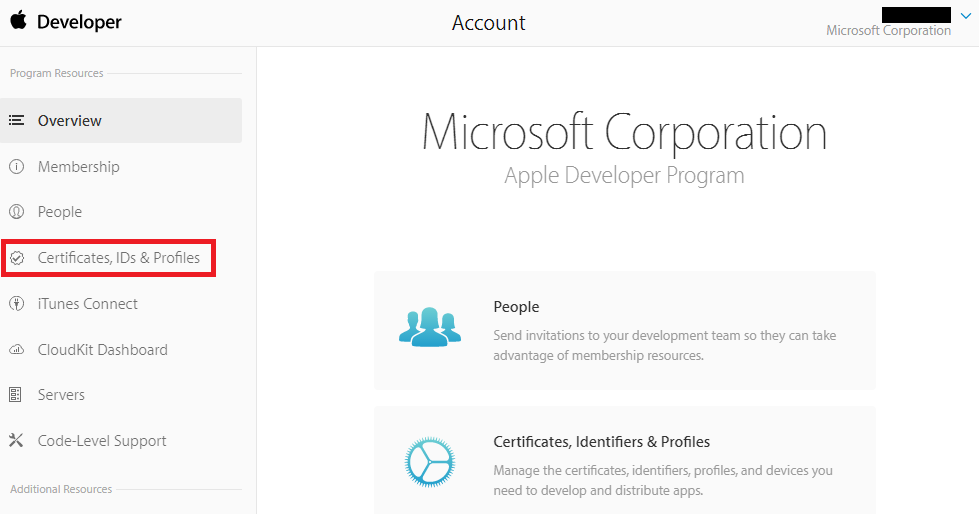Click the Apple Developer Program subtitle
The width and height of the screenshot is (979, 514).
(624, 175)
